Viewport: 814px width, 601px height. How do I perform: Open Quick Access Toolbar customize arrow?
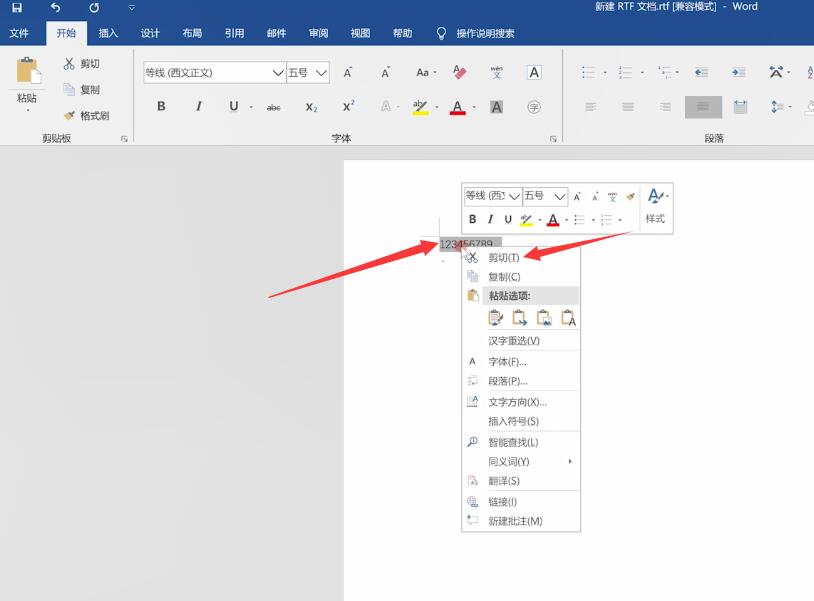pos(132,8)
